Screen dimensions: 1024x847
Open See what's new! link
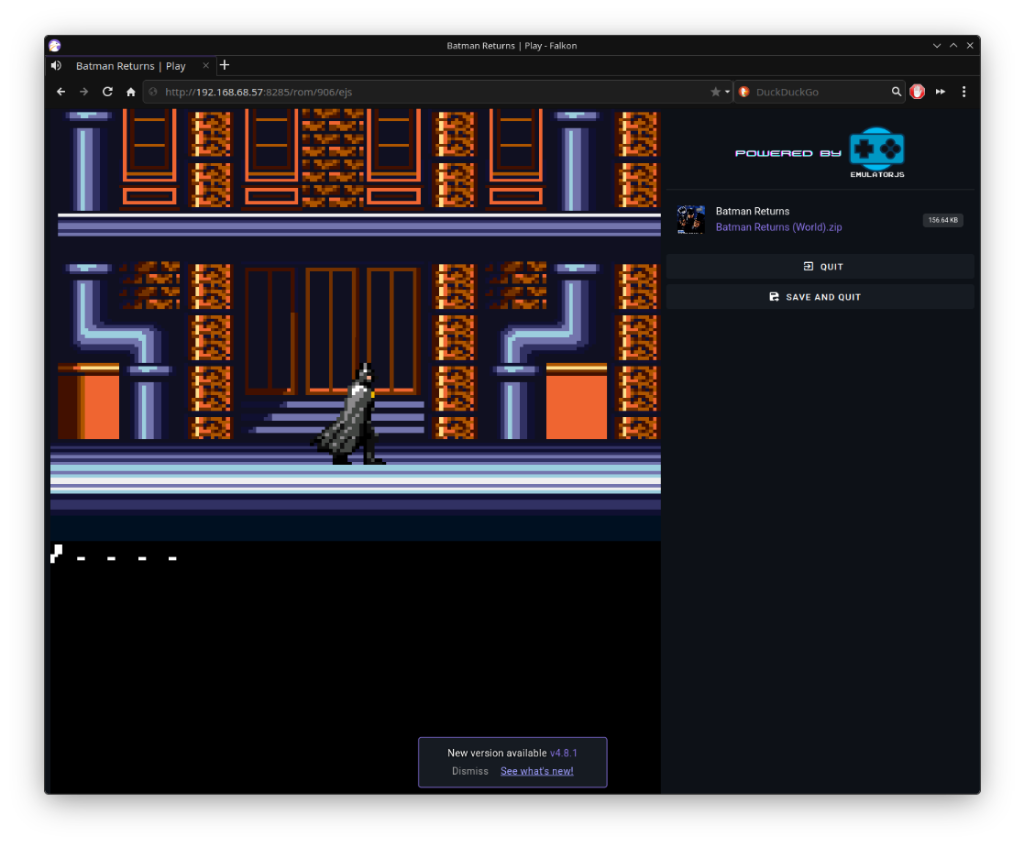(x=537, y=771)
